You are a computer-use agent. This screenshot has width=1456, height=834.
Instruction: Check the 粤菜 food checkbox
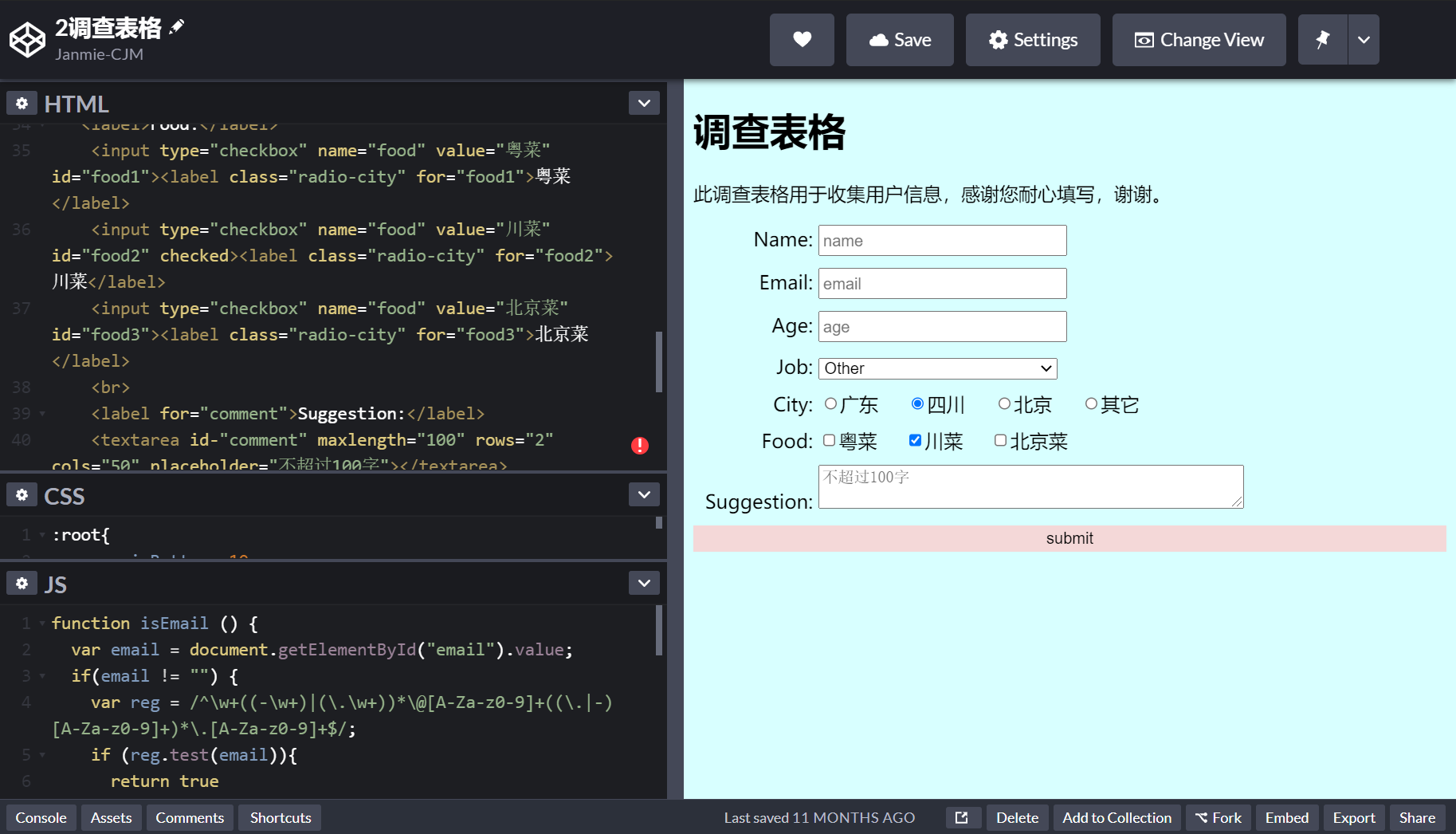click(829, 440)
